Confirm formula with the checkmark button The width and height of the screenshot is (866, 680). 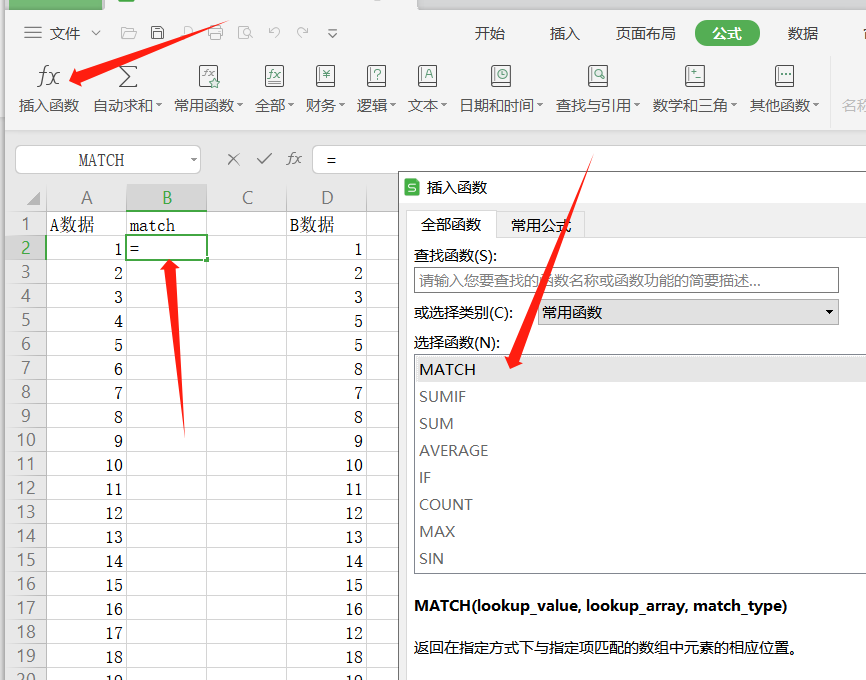click(x=262, y=160)
